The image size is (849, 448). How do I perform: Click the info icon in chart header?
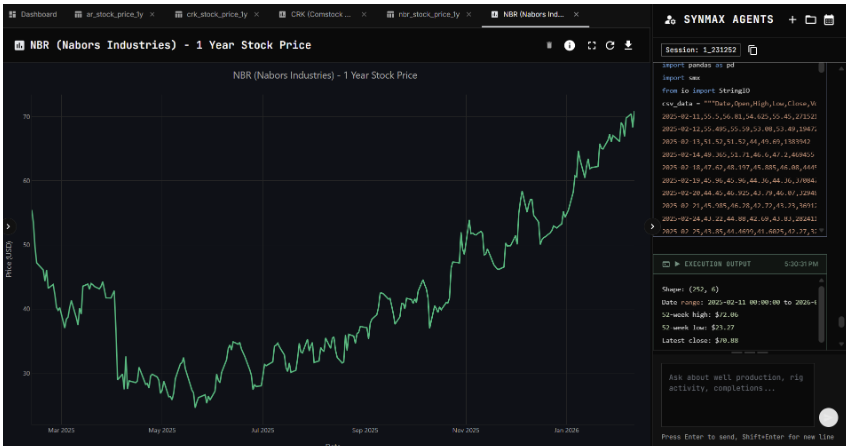pyautogui.click(x=570, y=45)
